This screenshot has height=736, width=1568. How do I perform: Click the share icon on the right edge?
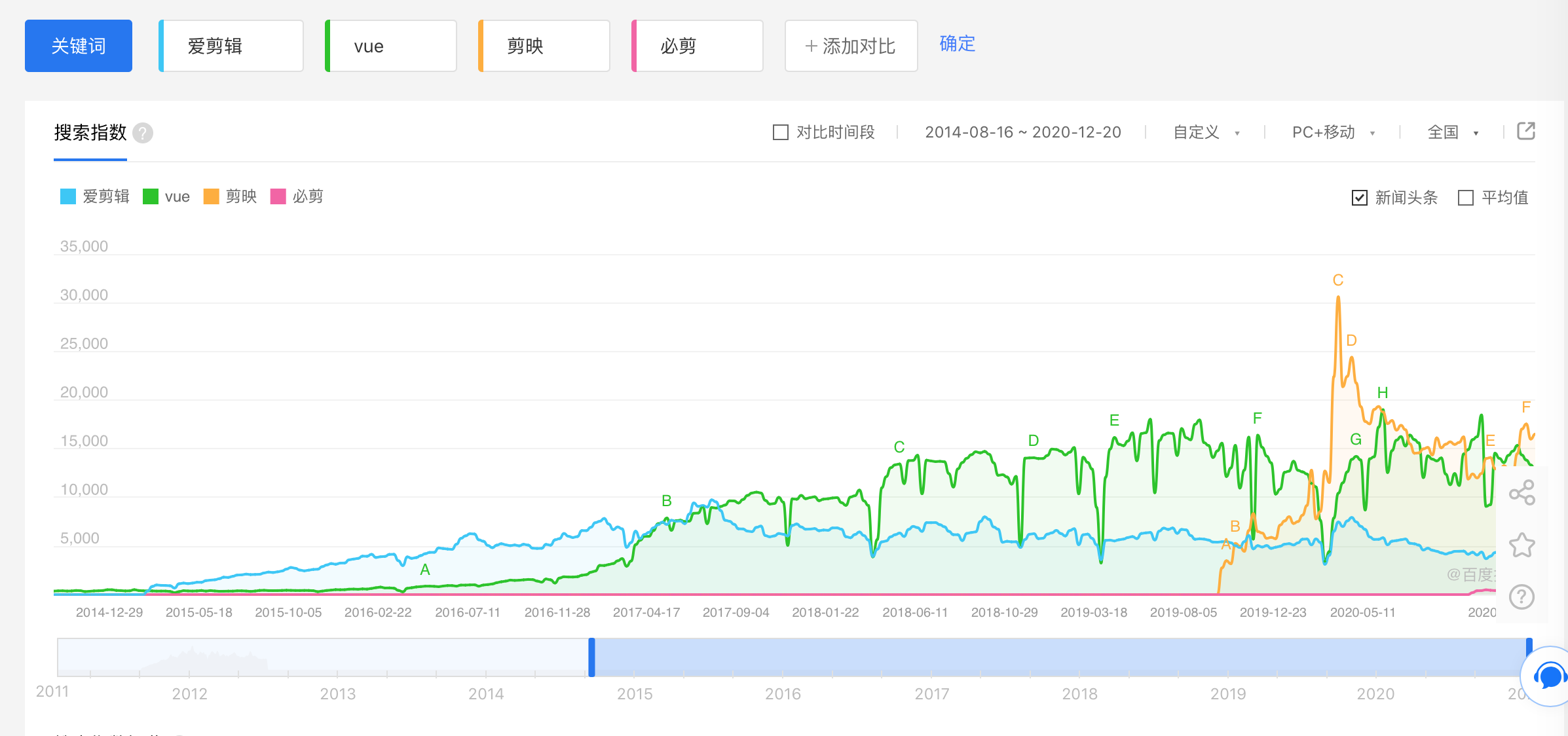pos(1521,493)
